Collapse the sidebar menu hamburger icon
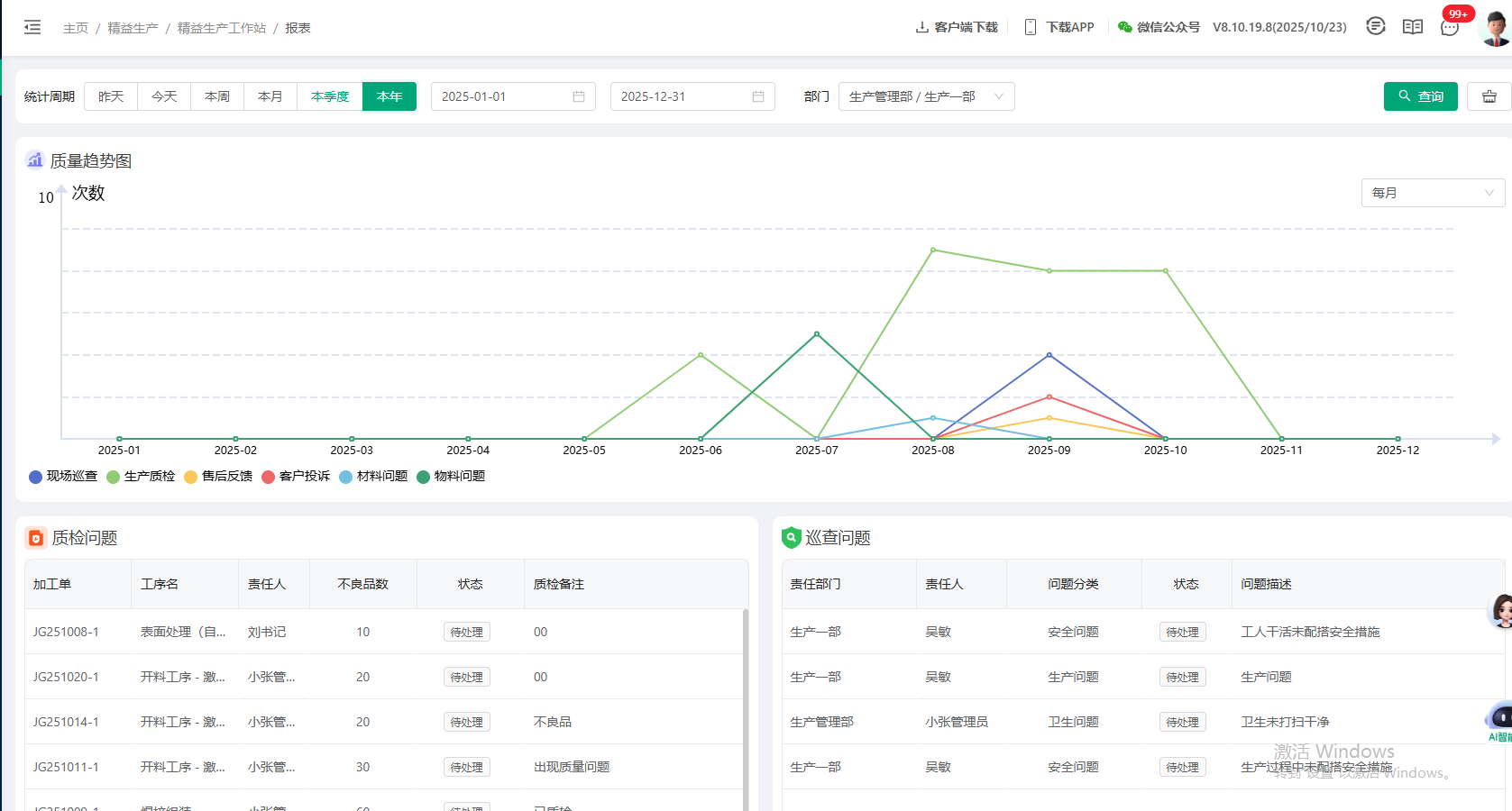 (32, 27)
